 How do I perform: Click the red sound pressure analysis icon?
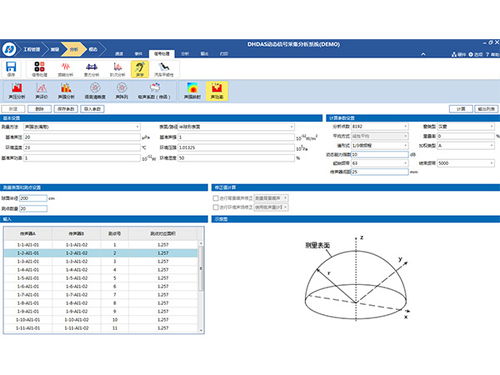[x=17, y=91]
